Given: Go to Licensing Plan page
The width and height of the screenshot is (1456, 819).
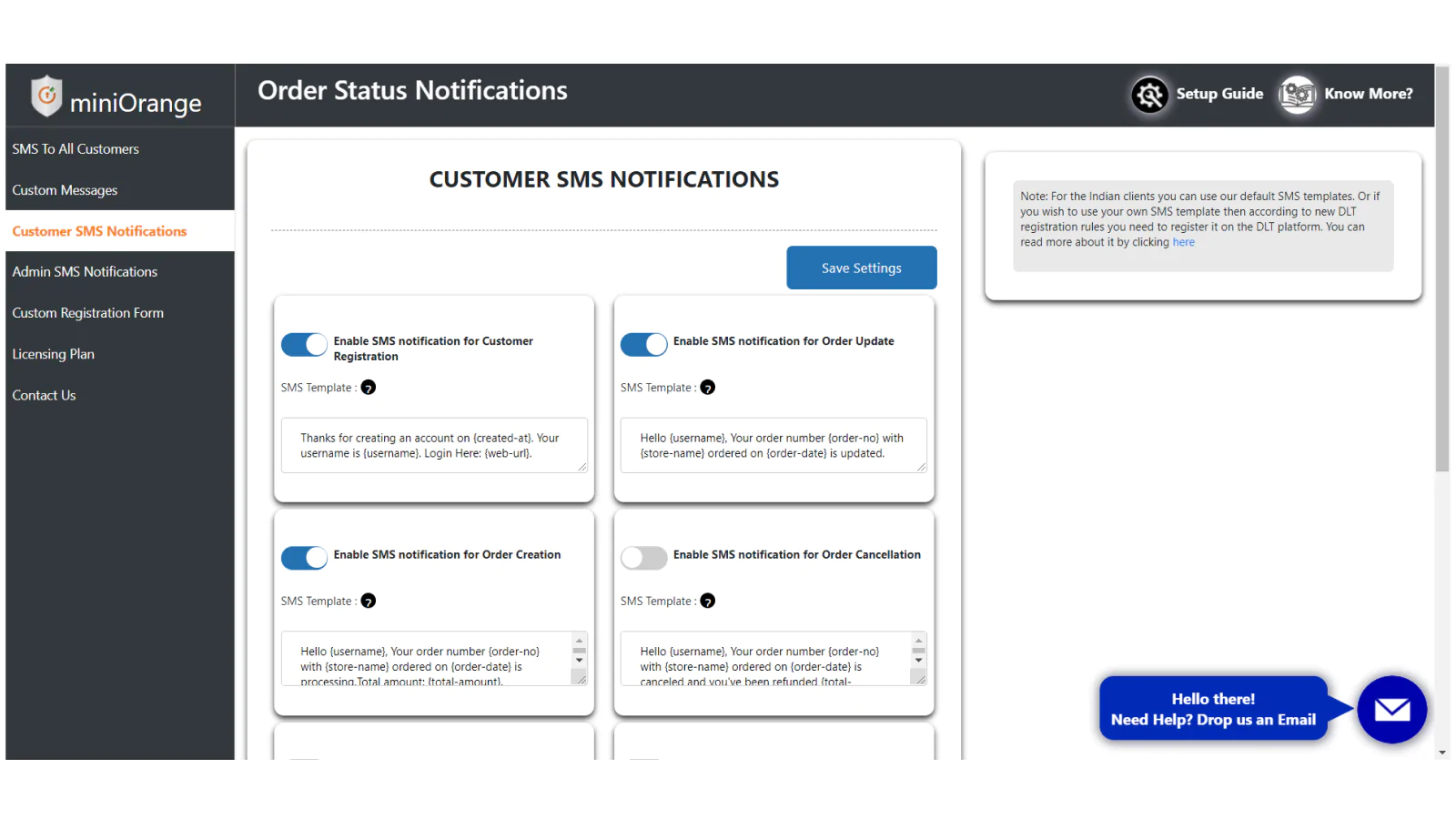Looking at the screenshot, I should pyautogui.click(x=53, y=354).
